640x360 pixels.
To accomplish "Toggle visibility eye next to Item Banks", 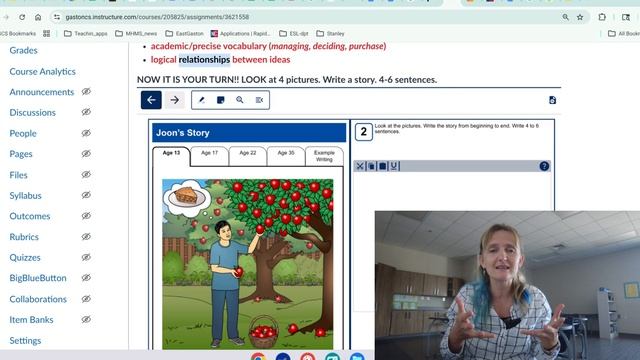I will click(86, 320).
